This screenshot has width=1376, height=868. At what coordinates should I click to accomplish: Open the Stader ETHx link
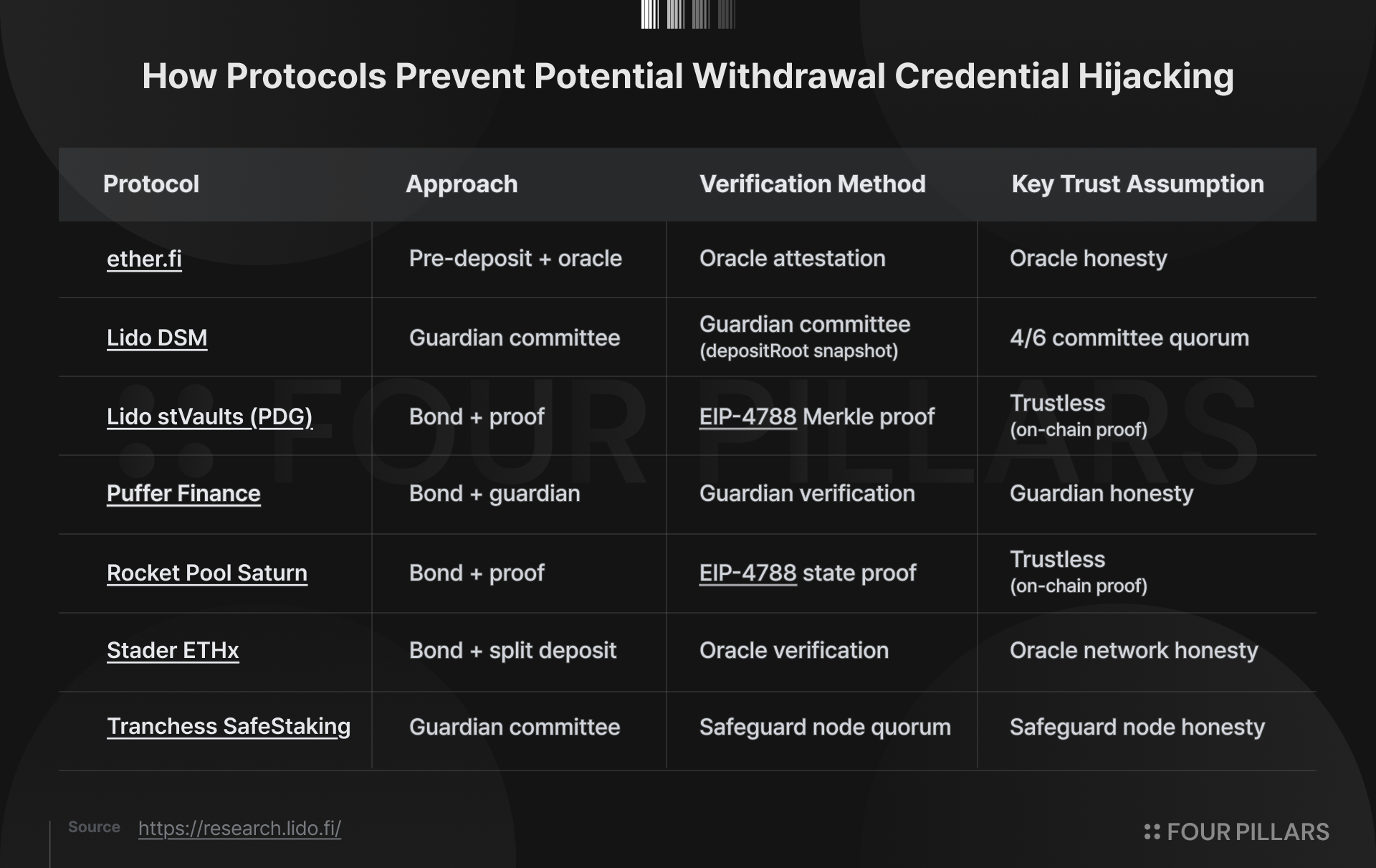(x=173, y=650)
